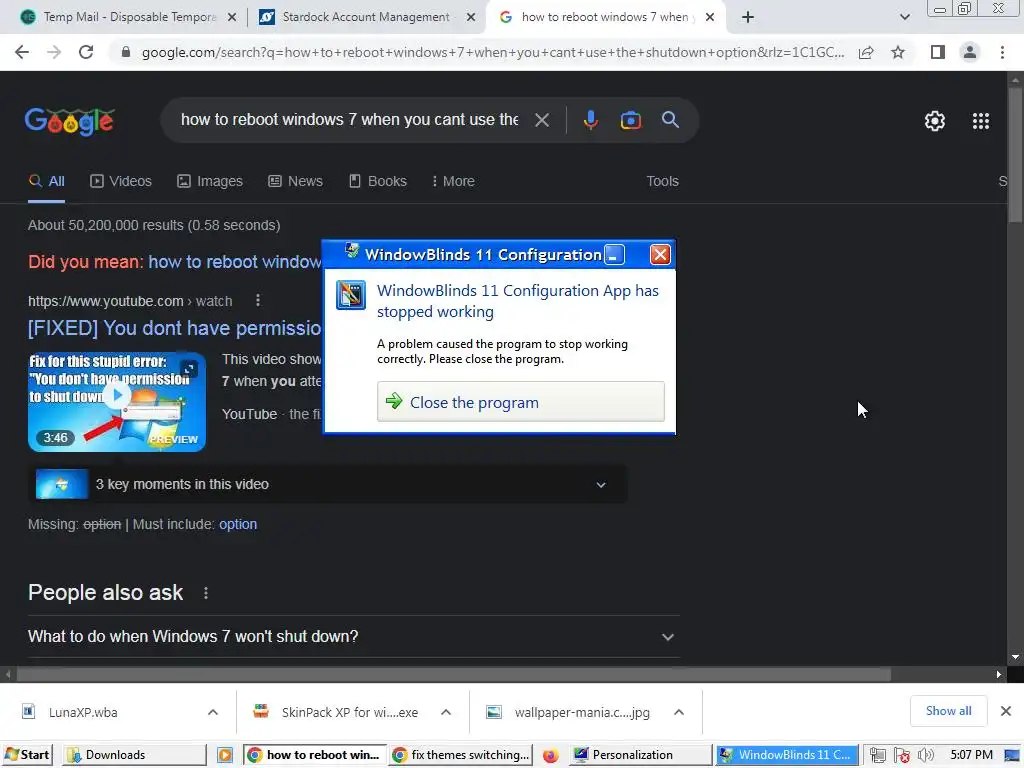Viewport: 1024px width, 768px height.
Task: Show all downloads
Action: pyautogui.click(x=948, y=711)
